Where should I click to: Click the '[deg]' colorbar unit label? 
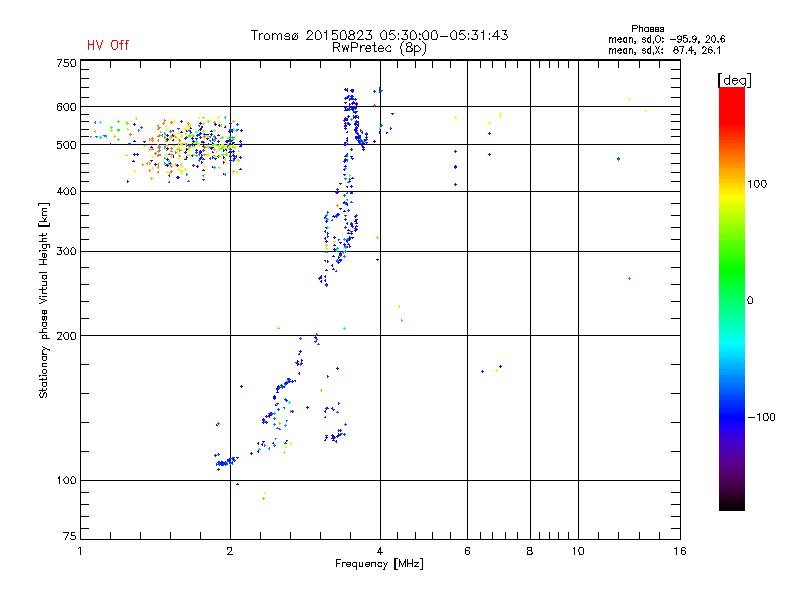[734, 80]
